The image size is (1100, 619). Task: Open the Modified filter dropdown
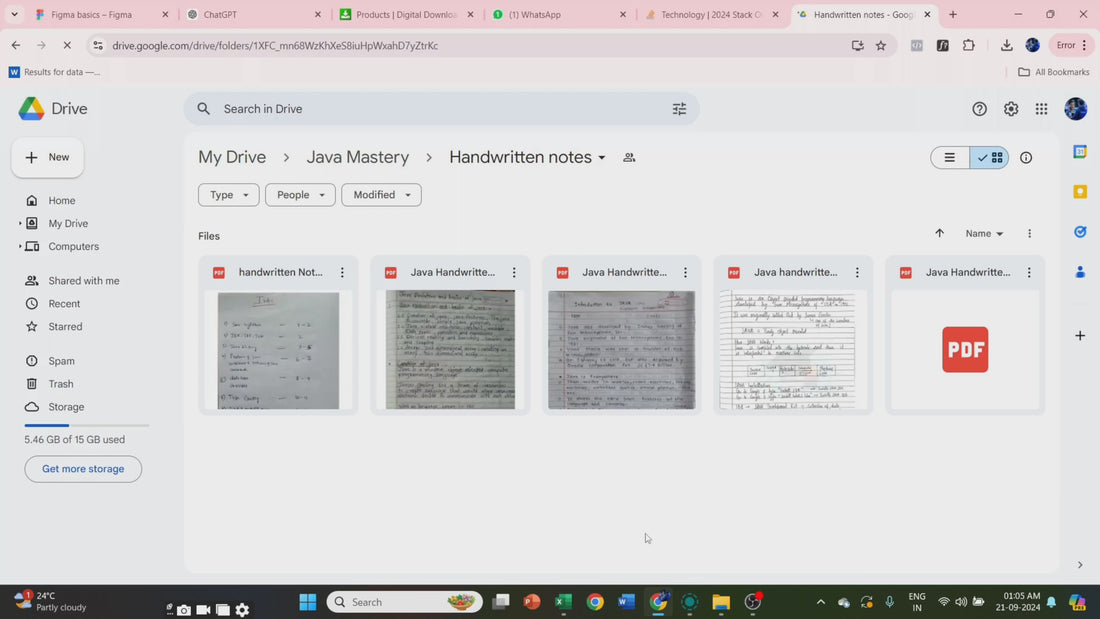click(x=381, y=195)
